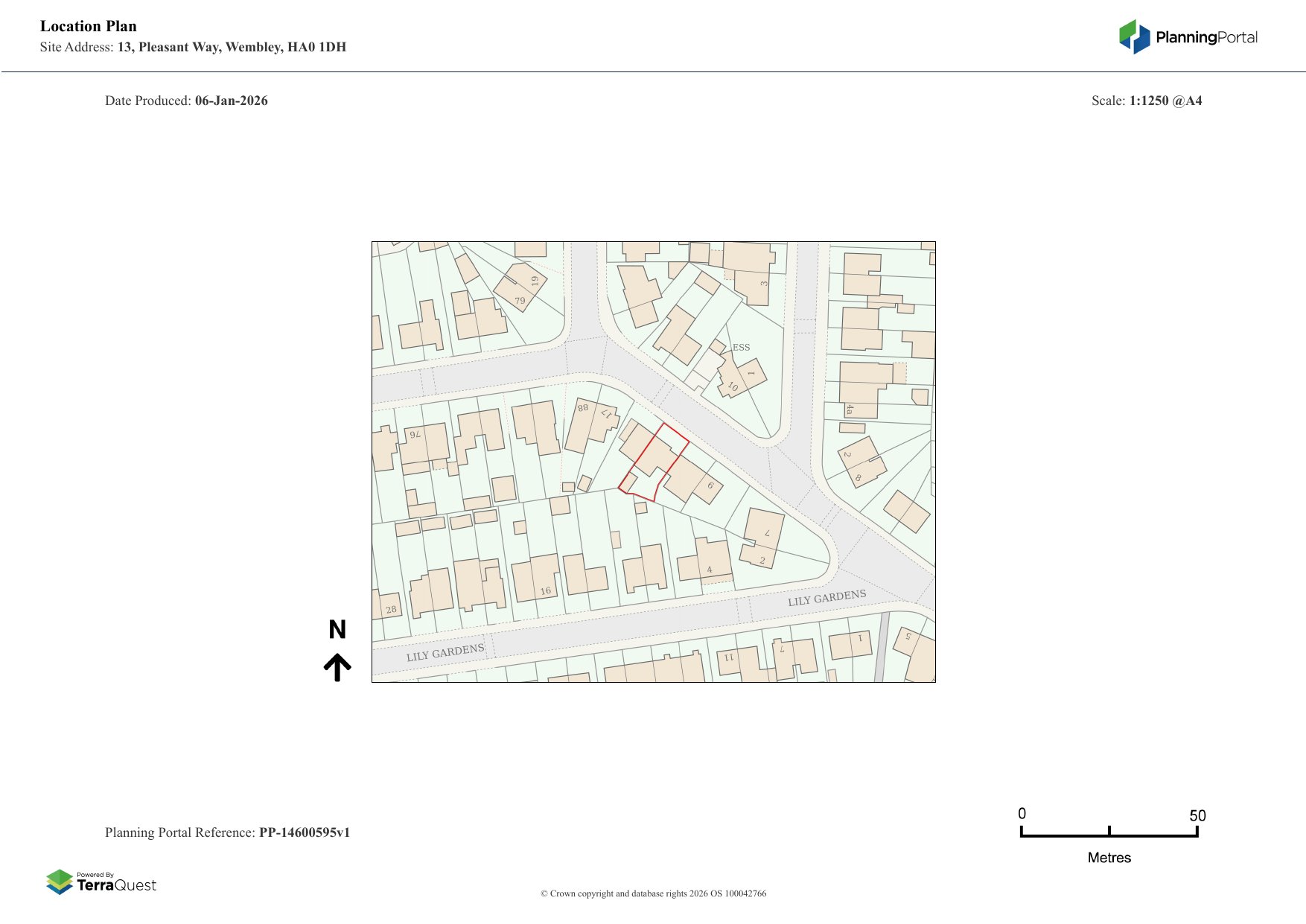Click the Planning Portal logo icon
The width and height of the screenshot is (1306, 924).
coord(1134,36)
